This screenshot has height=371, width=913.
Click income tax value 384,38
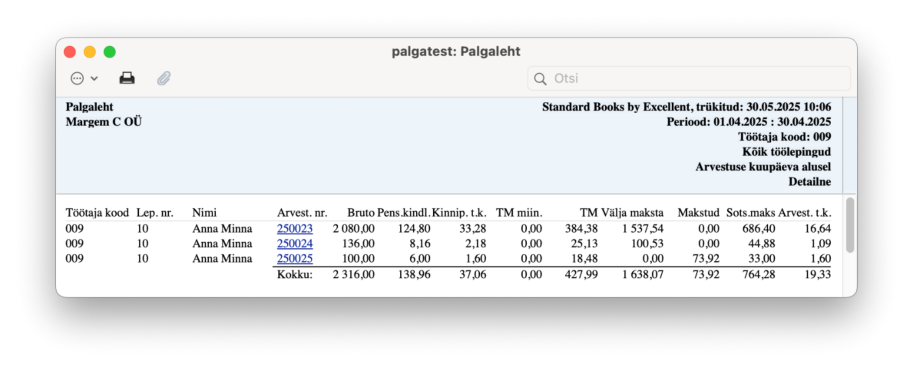(581, 229)
